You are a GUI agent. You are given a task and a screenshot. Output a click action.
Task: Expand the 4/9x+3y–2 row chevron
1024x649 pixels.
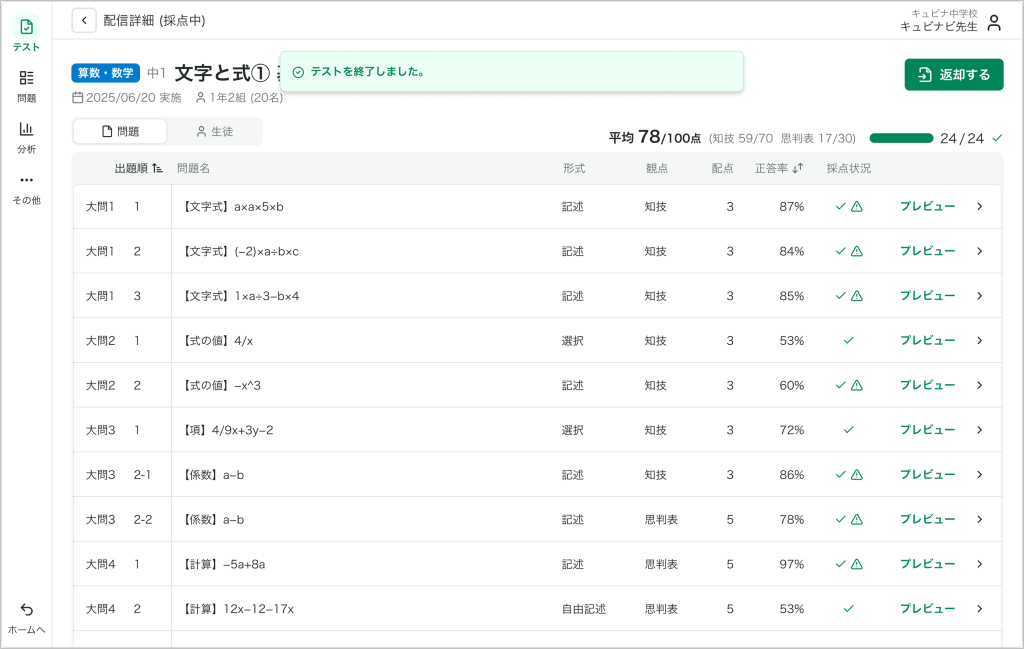click(x=980, y=430)
